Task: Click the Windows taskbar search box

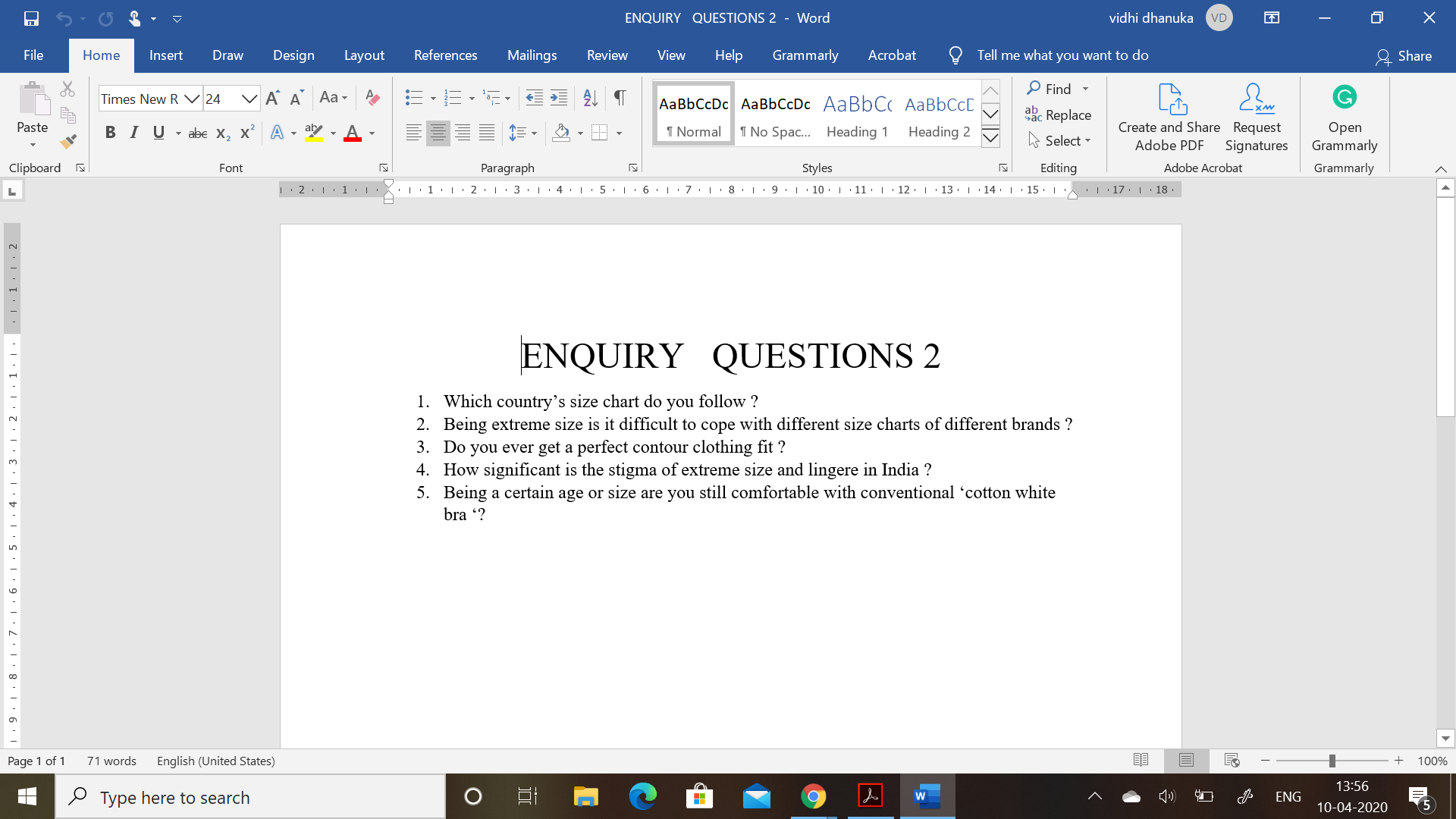Action: pyautogui.click(x=250, y=797)
